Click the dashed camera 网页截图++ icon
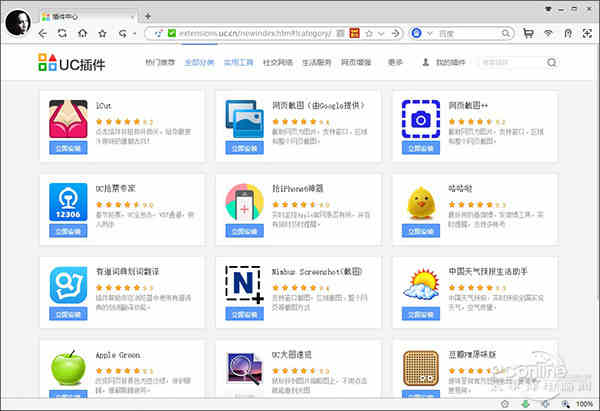The image size is (600, 411). pyautogui.click(x=421, y=119)
